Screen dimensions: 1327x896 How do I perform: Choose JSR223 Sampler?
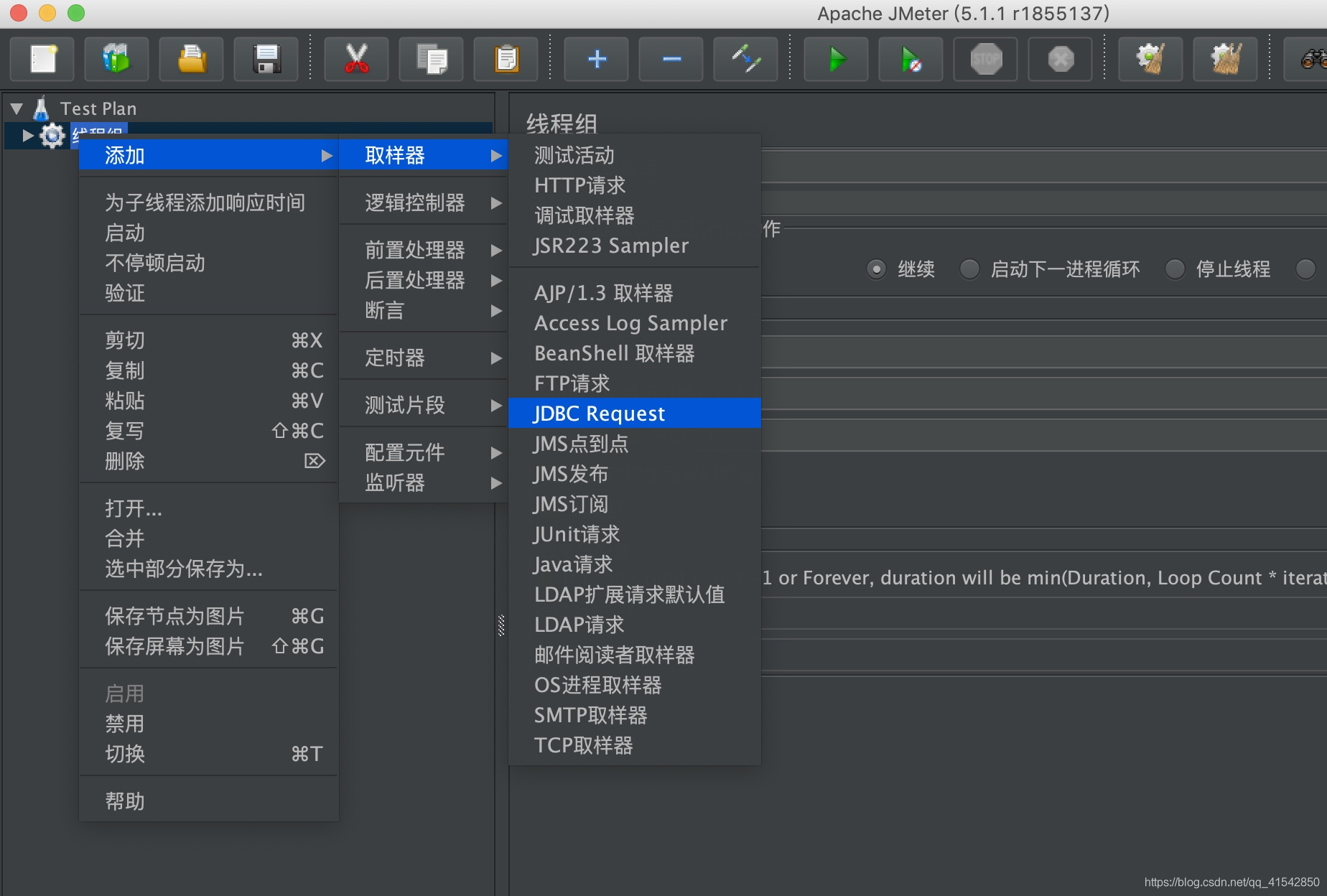tap(635, 246)
